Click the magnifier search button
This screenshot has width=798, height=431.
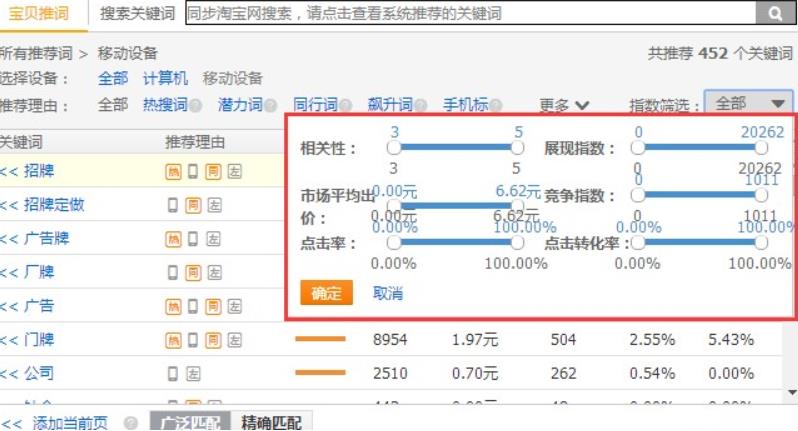coord(775,13)
